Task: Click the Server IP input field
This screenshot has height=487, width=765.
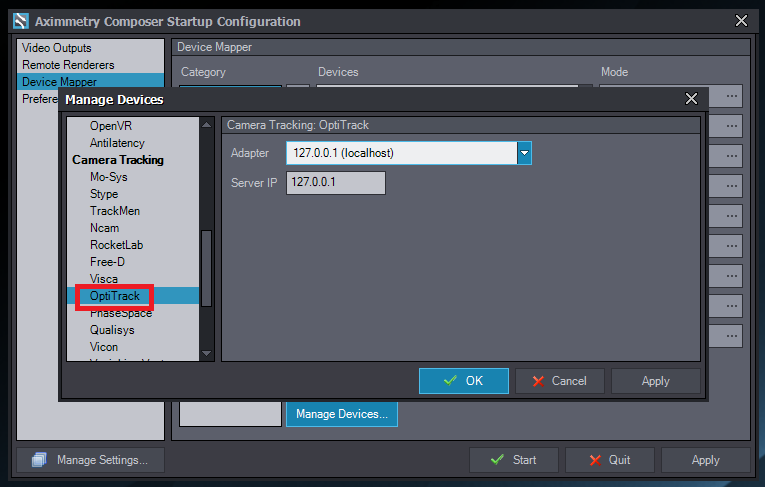Action: point(336,183)
